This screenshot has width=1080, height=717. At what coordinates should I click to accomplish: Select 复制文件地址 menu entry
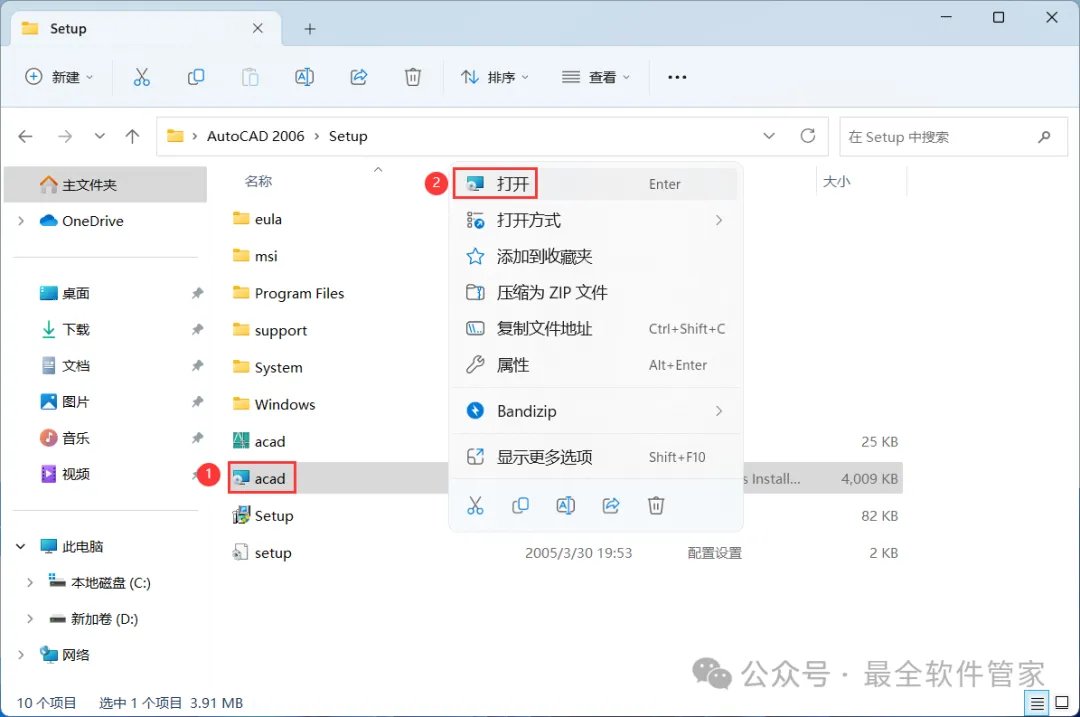click(596, 329)
